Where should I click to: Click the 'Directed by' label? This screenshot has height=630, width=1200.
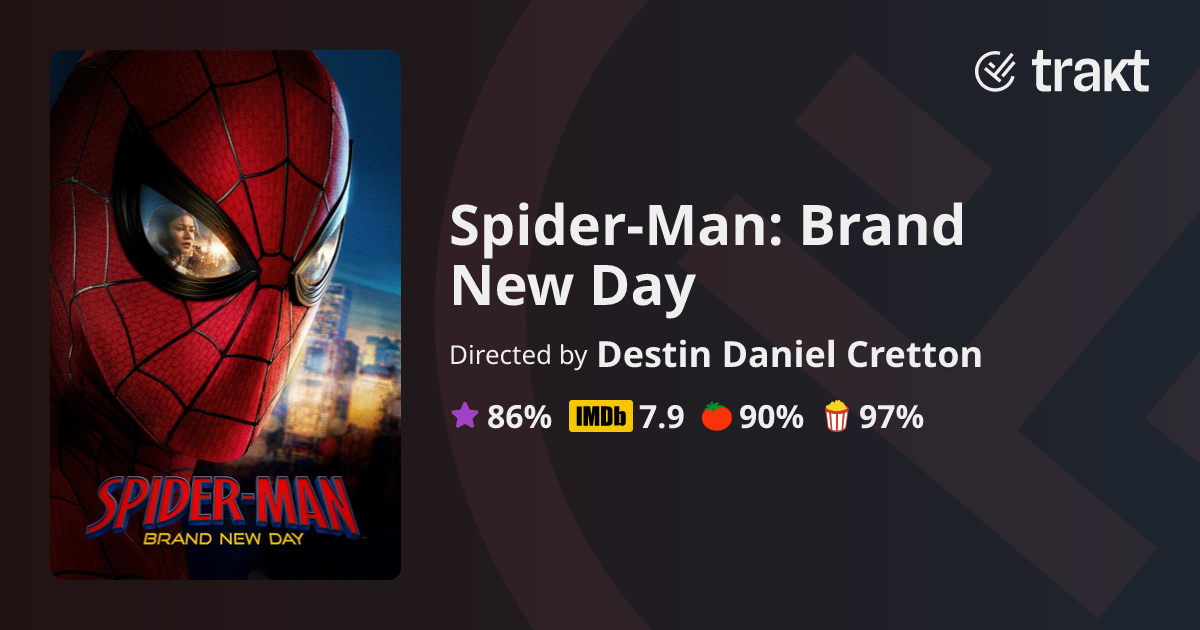(x=518, y=355)
